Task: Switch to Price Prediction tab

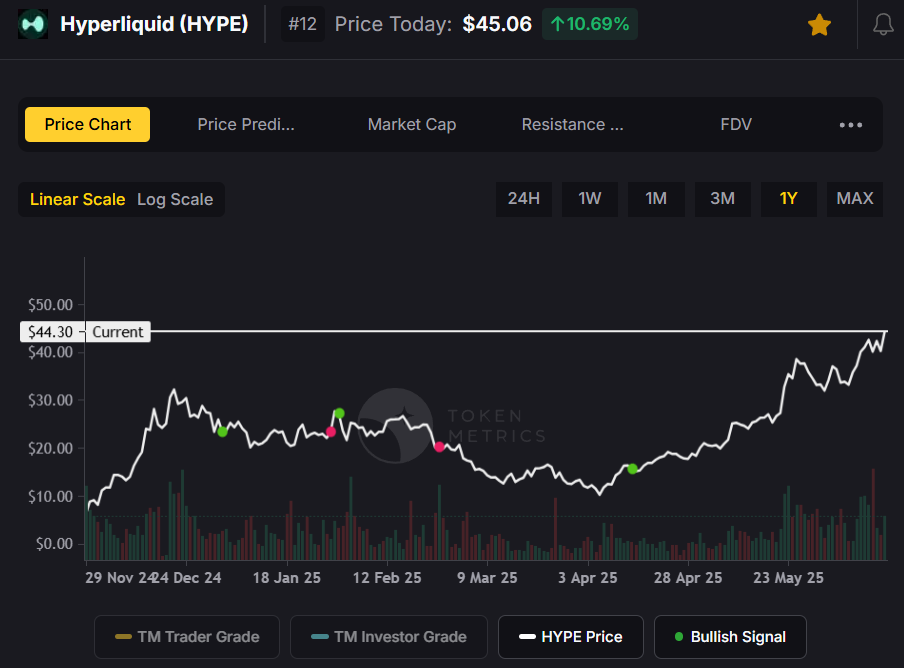Action: point(246,124)
